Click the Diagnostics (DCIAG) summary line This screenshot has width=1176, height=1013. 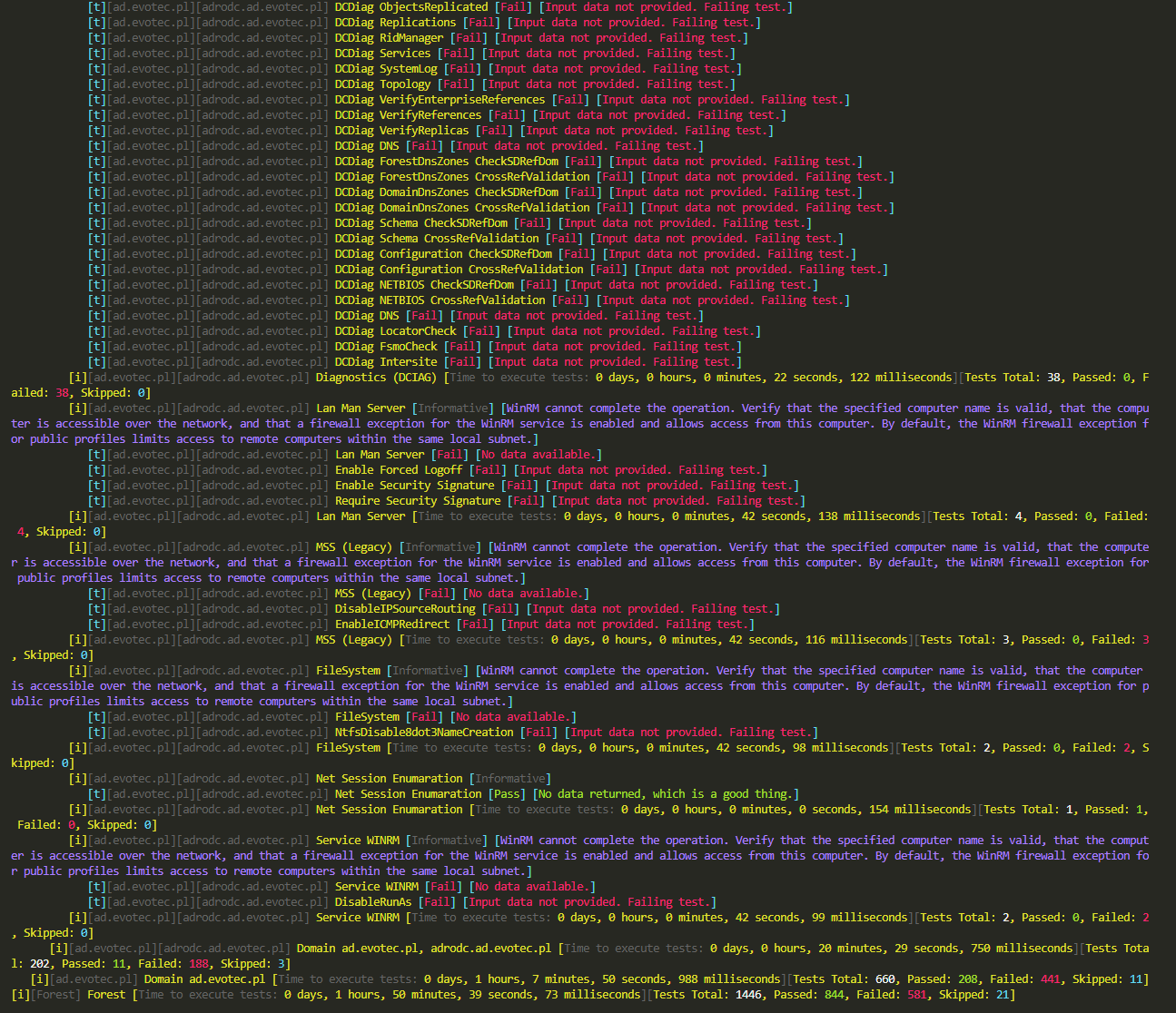coord(375,378)
